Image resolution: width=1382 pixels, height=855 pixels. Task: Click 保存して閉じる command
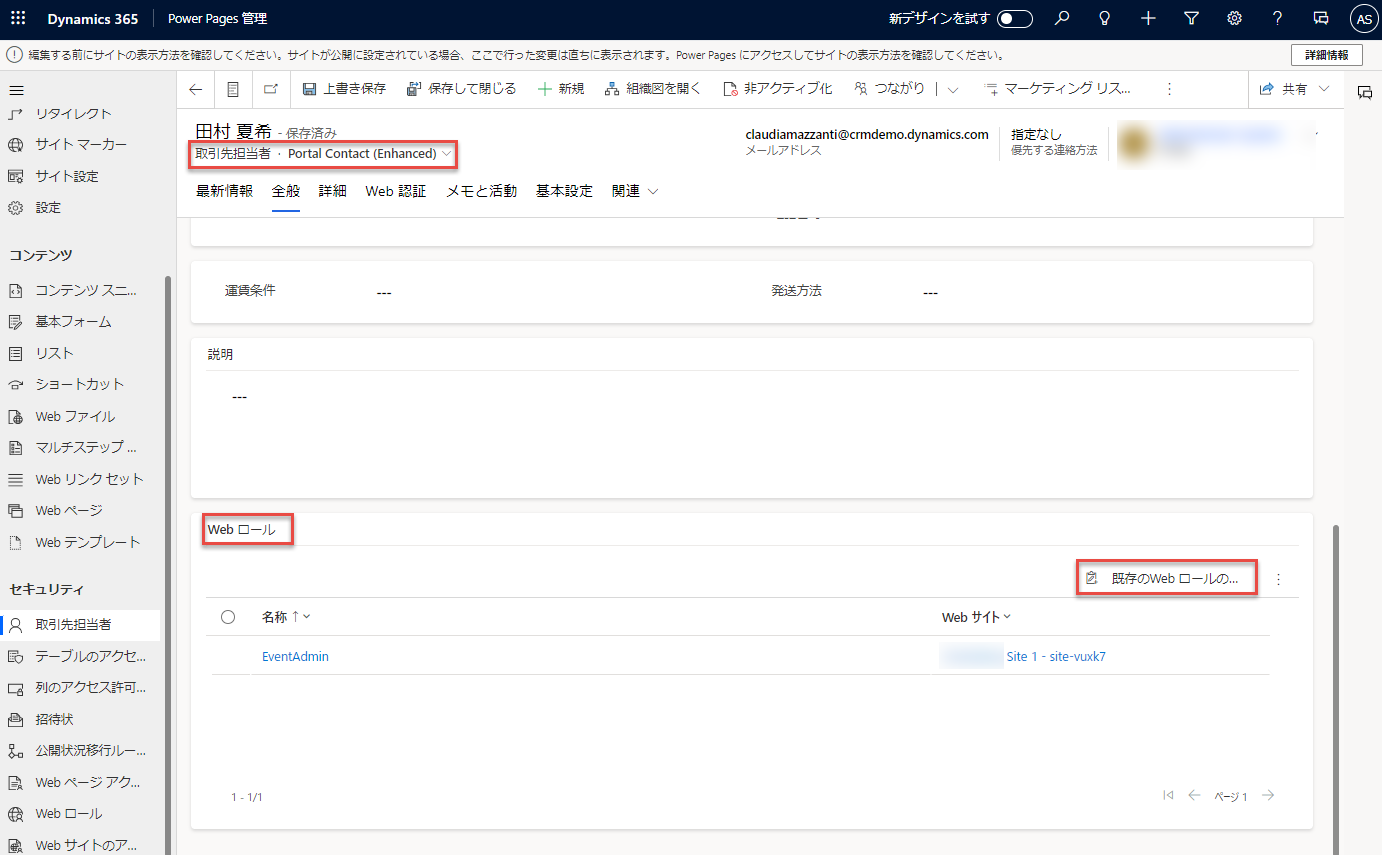[x=461, y=89]
